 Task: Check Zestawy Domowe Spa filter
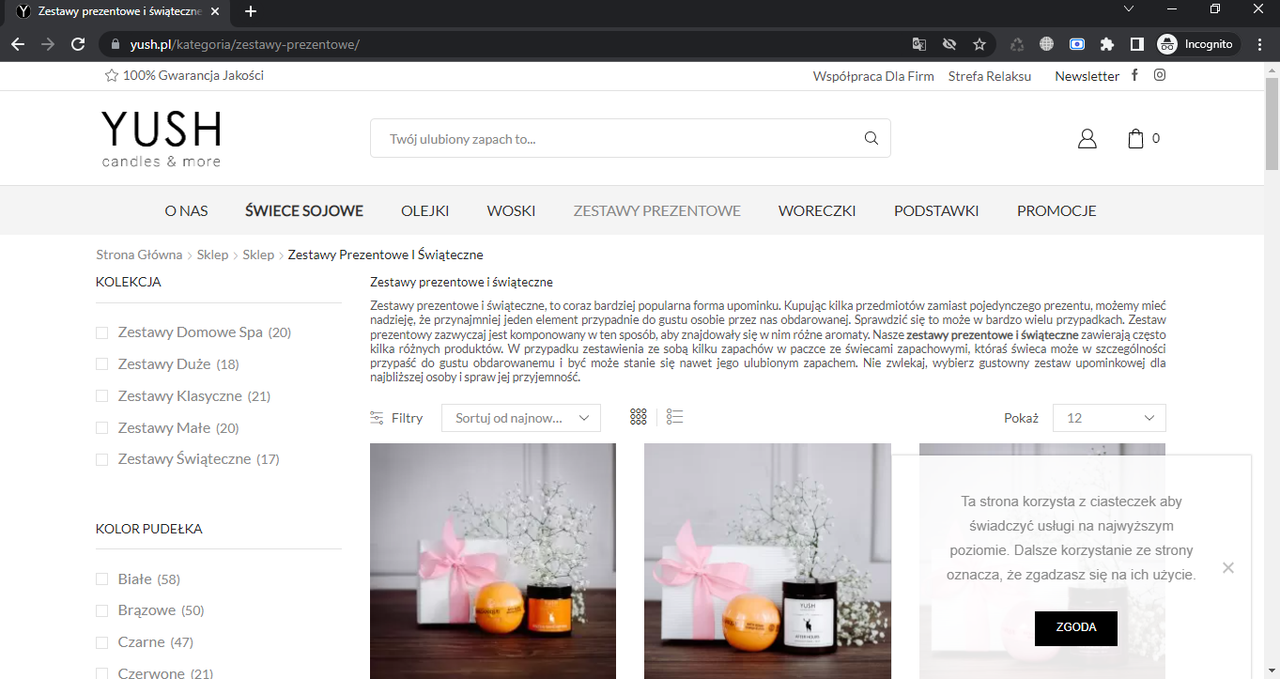pos(102,332)
